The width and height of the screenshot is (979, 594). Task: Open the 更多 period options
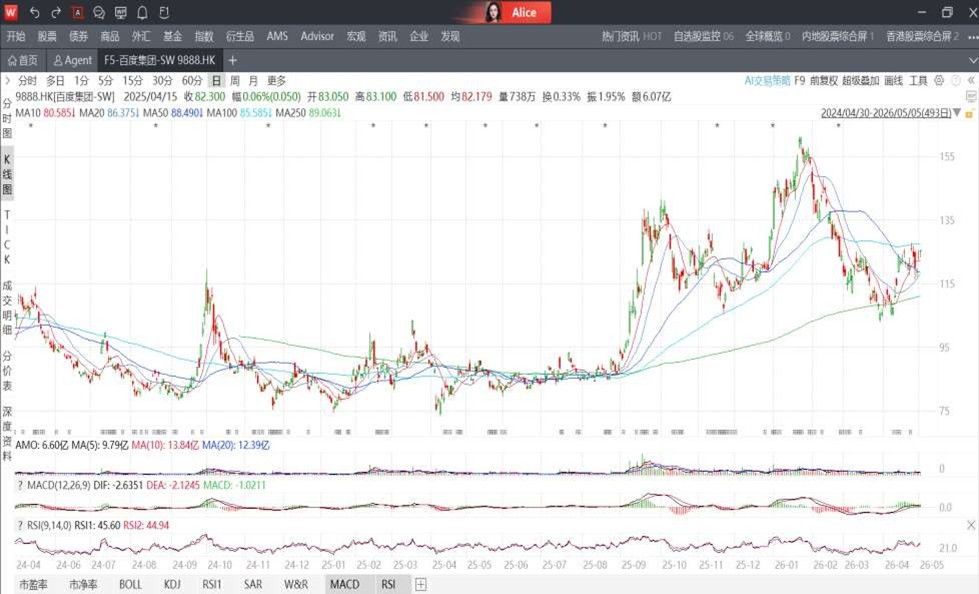[277, 81]
